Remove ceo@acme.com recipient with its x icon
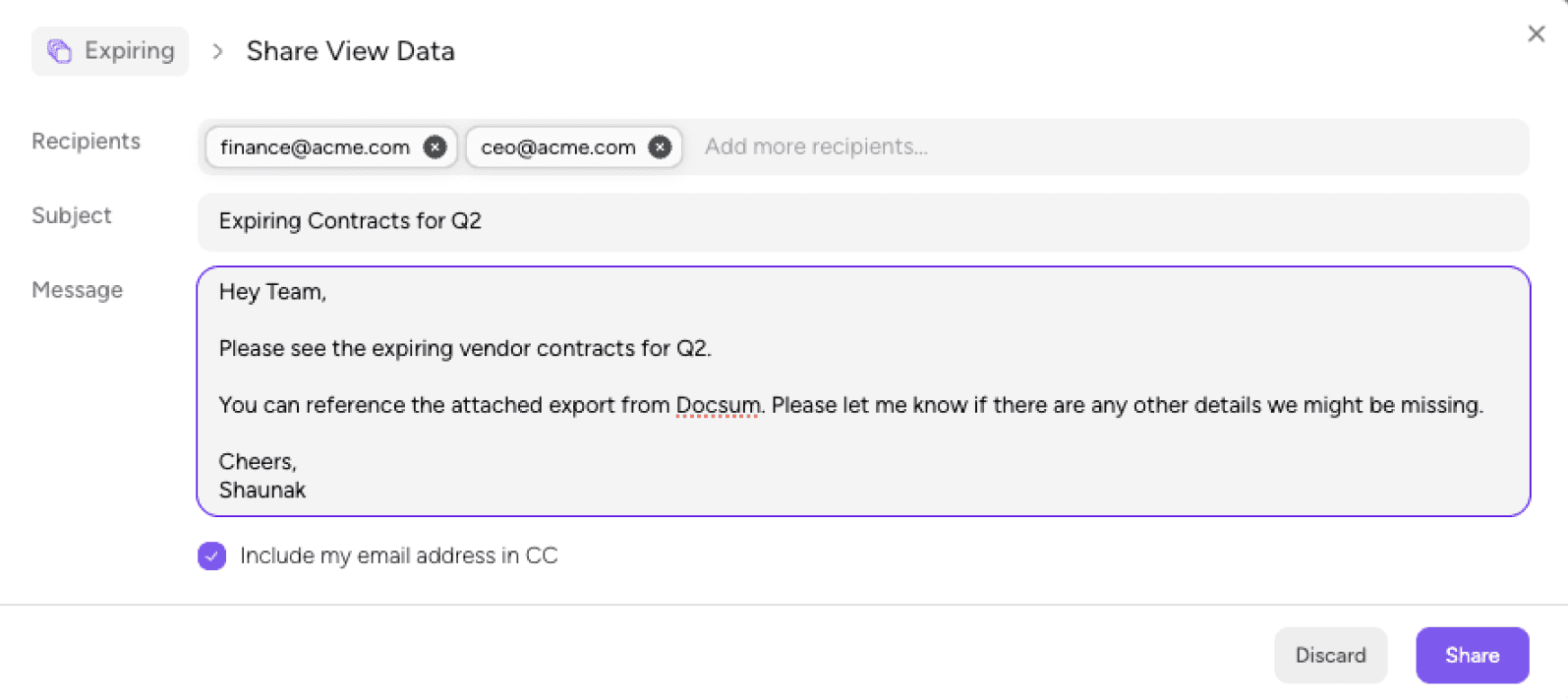Viewport: 1568px width, 698px height. tap(661, 147)
